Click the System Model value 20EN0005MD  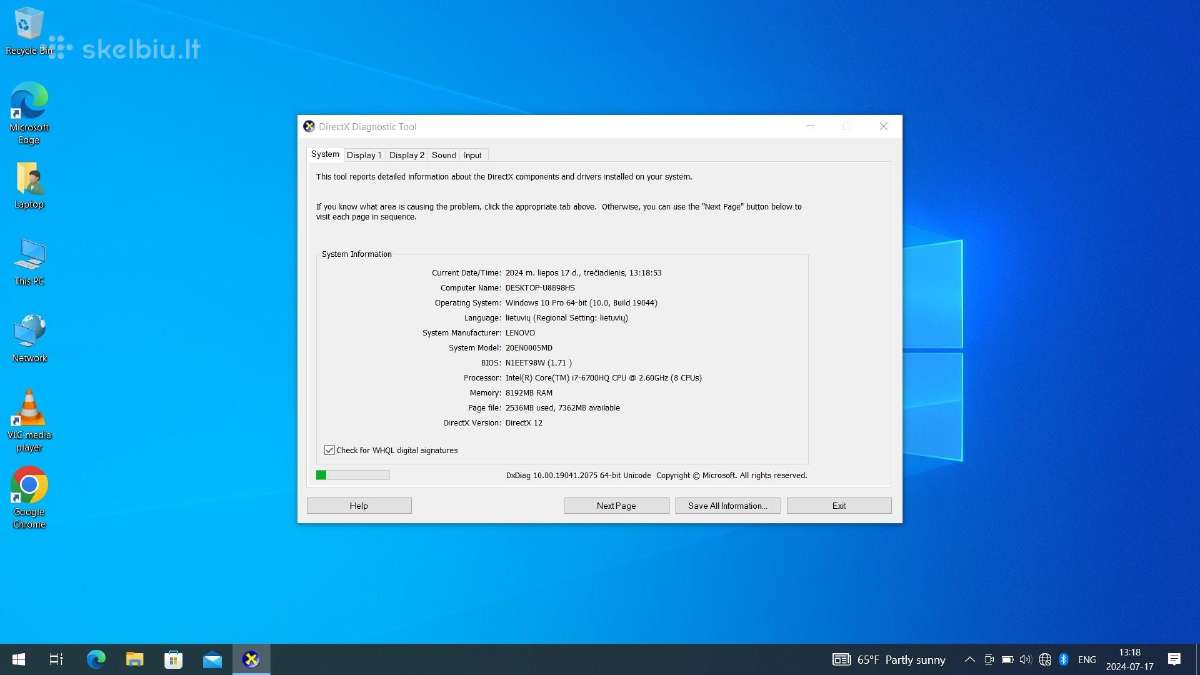point(529,348)
